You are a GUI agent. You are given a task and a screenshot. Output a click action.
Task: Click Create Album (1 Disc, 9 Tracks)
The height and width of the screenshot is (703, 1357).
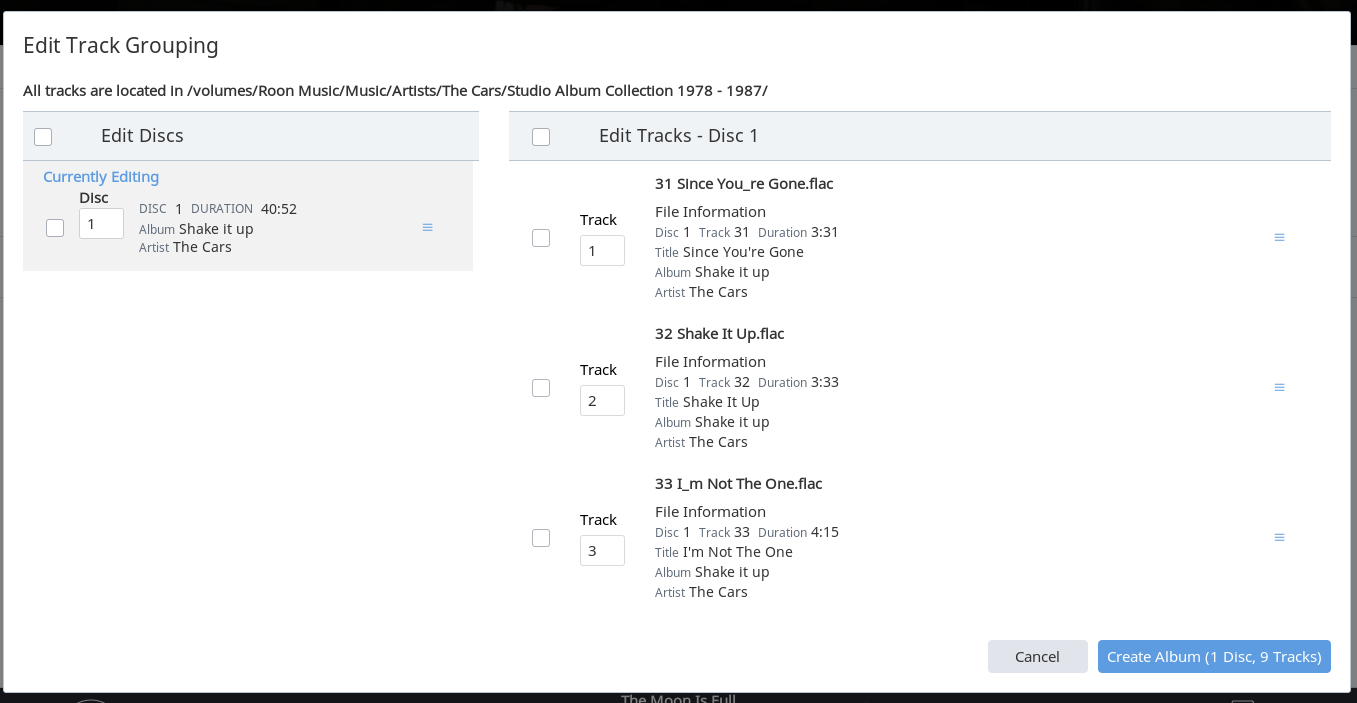point(1214,657)
